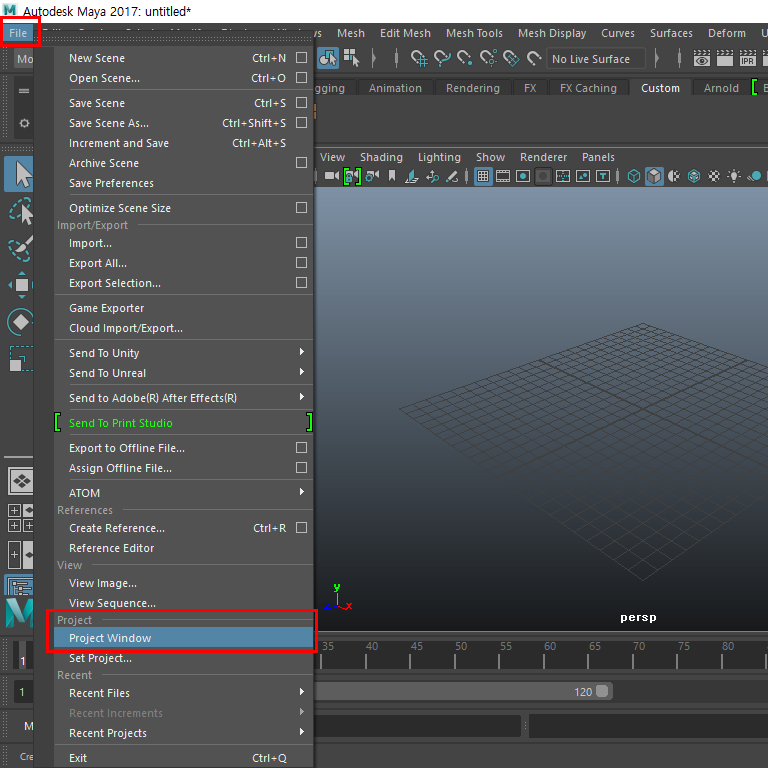The image size is (768, 768).
Task: Click the viewport Bookmarks icon
Action: 392,176
